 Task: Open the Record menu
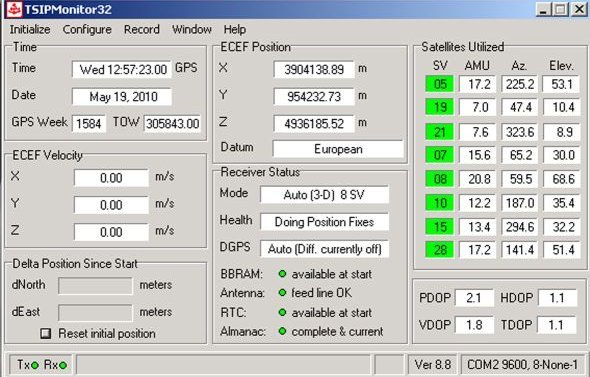tap(142, 29)
